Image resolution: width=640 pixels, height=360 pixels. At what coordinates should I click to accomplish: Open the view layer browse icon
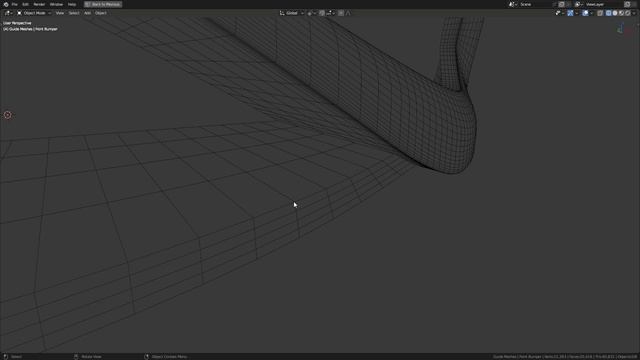point(579,4)
